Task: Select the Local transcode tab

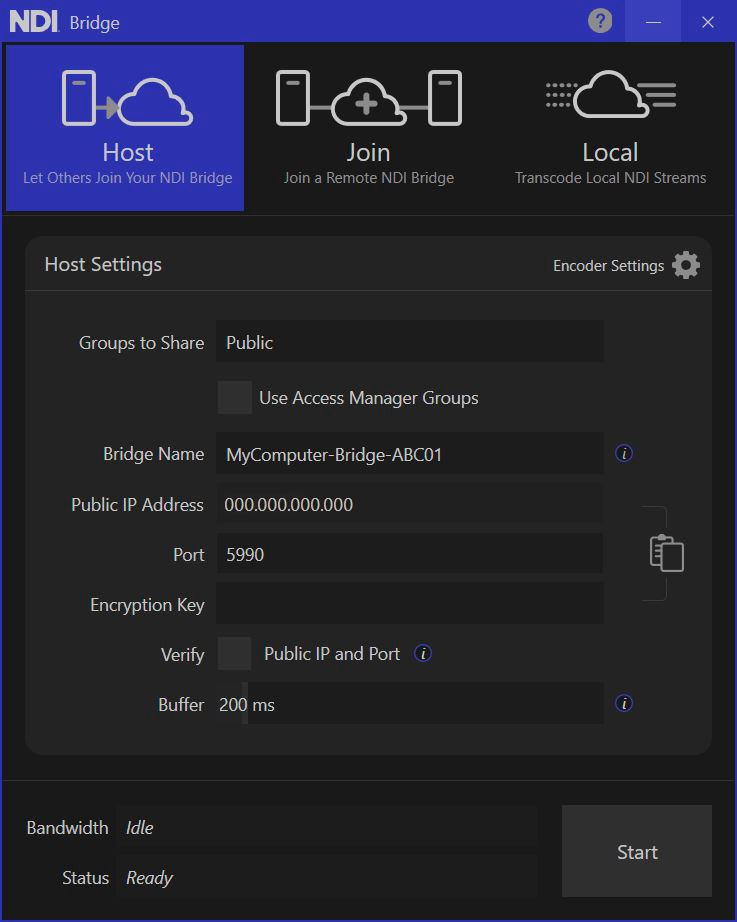Action: 610,128
